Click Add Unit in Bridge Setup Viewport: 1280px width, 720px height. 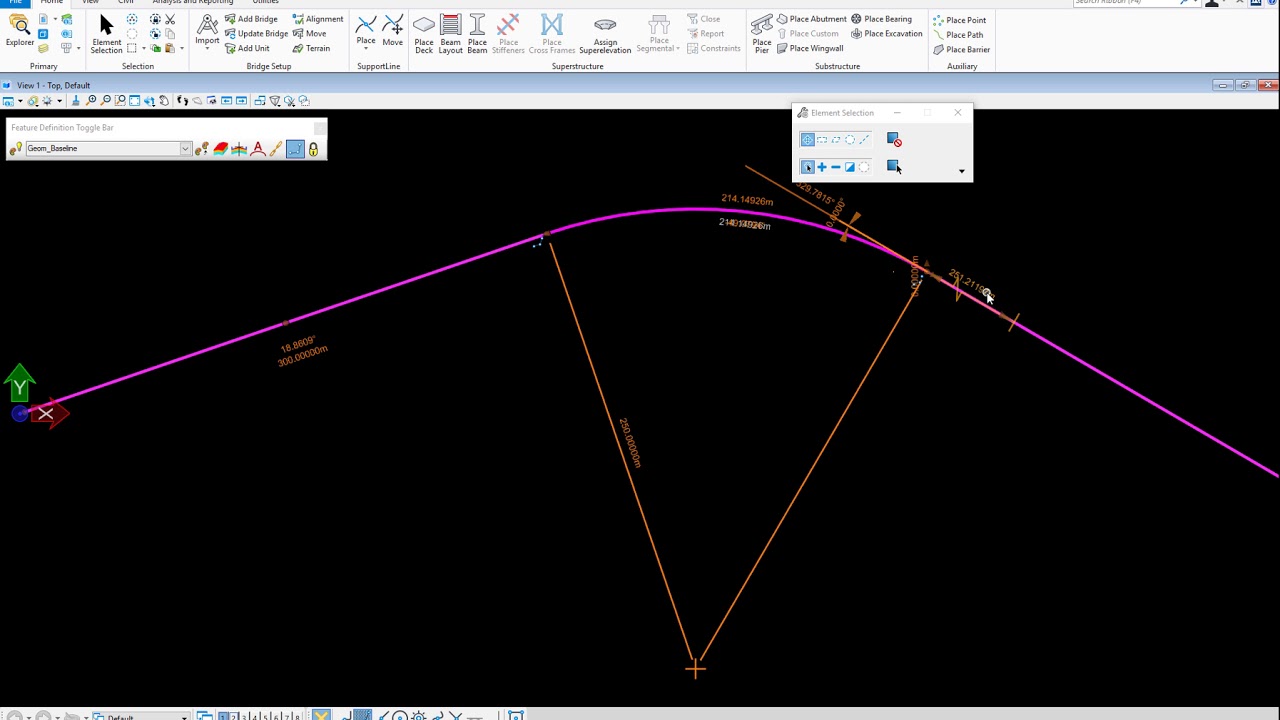tap(247, 48)
